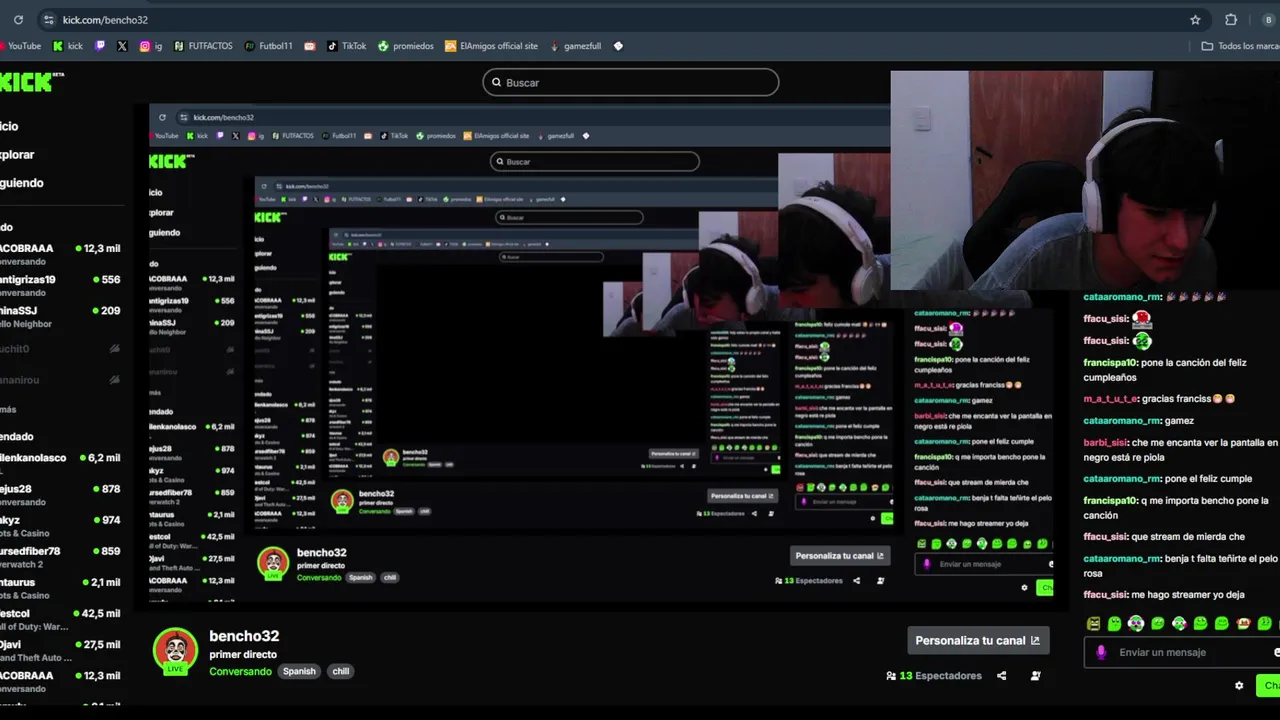Open Explorar in the sidebar
This screenshot has width=1280, height=720.
[17, 155]
